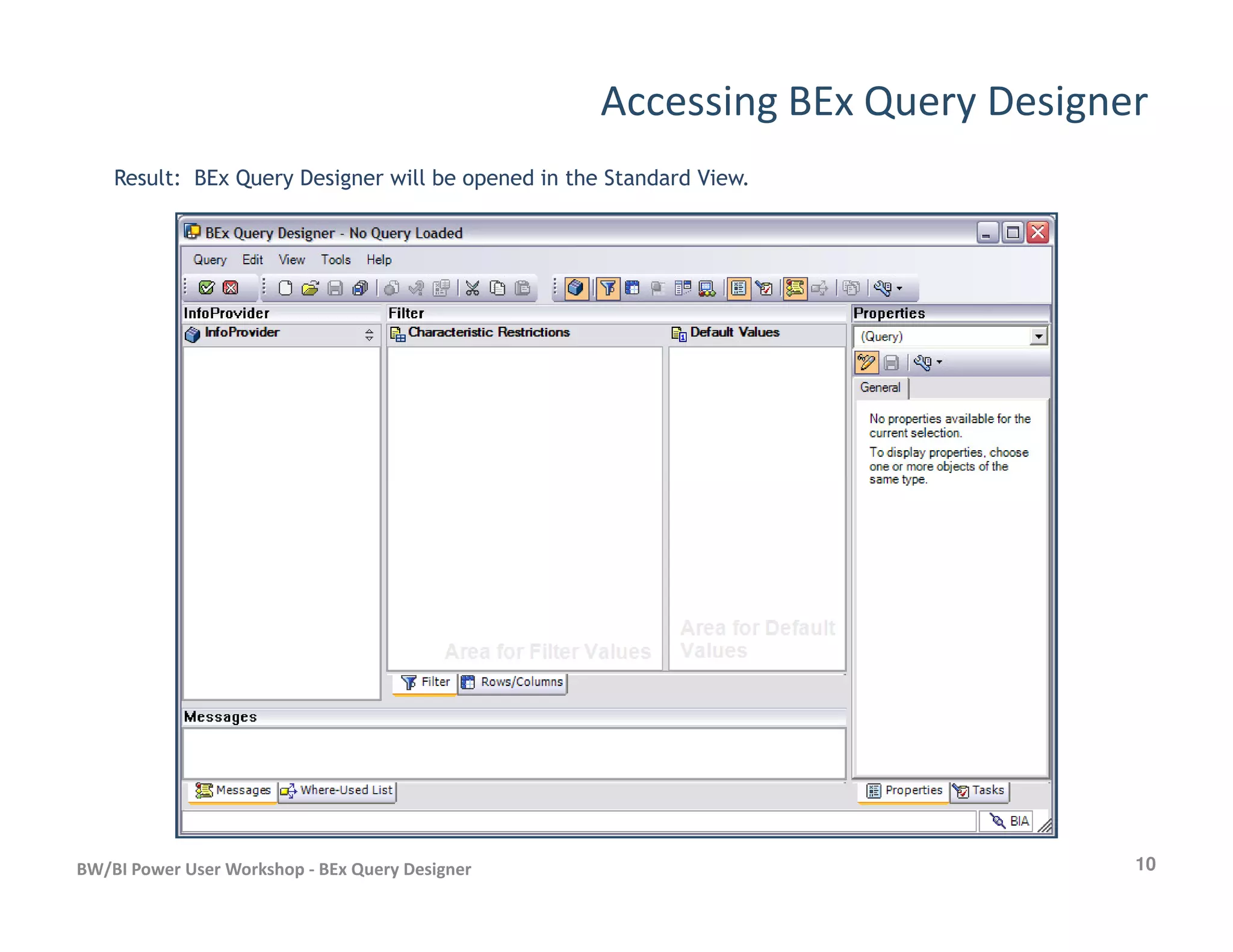Click the Cut scissors icon
The image size is (1233, 952).
point(473,288)
